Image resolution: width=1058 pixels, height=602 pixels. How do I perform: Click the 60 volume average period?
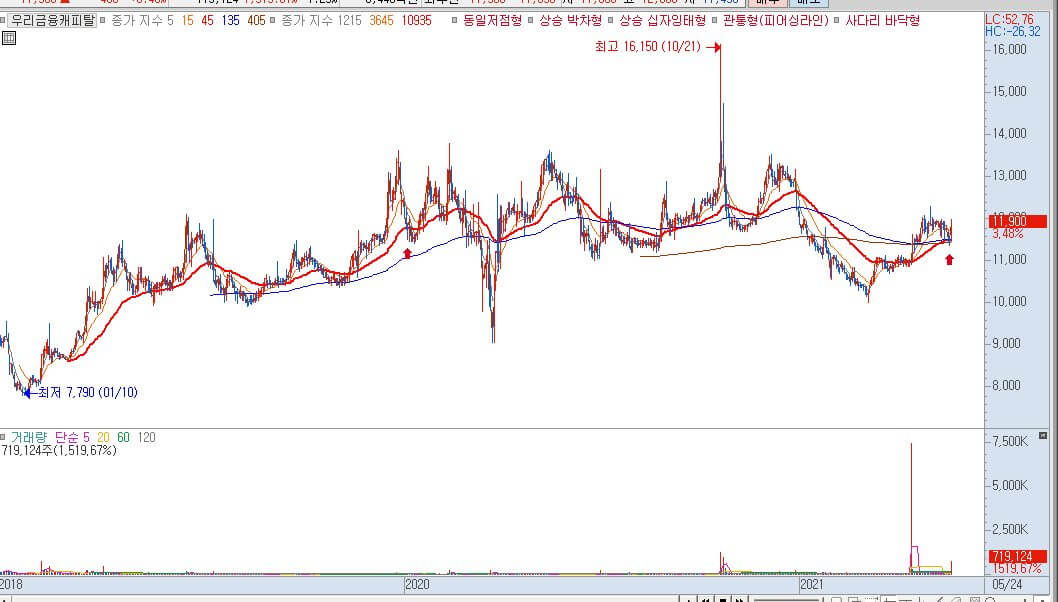(x=123, y=437)
